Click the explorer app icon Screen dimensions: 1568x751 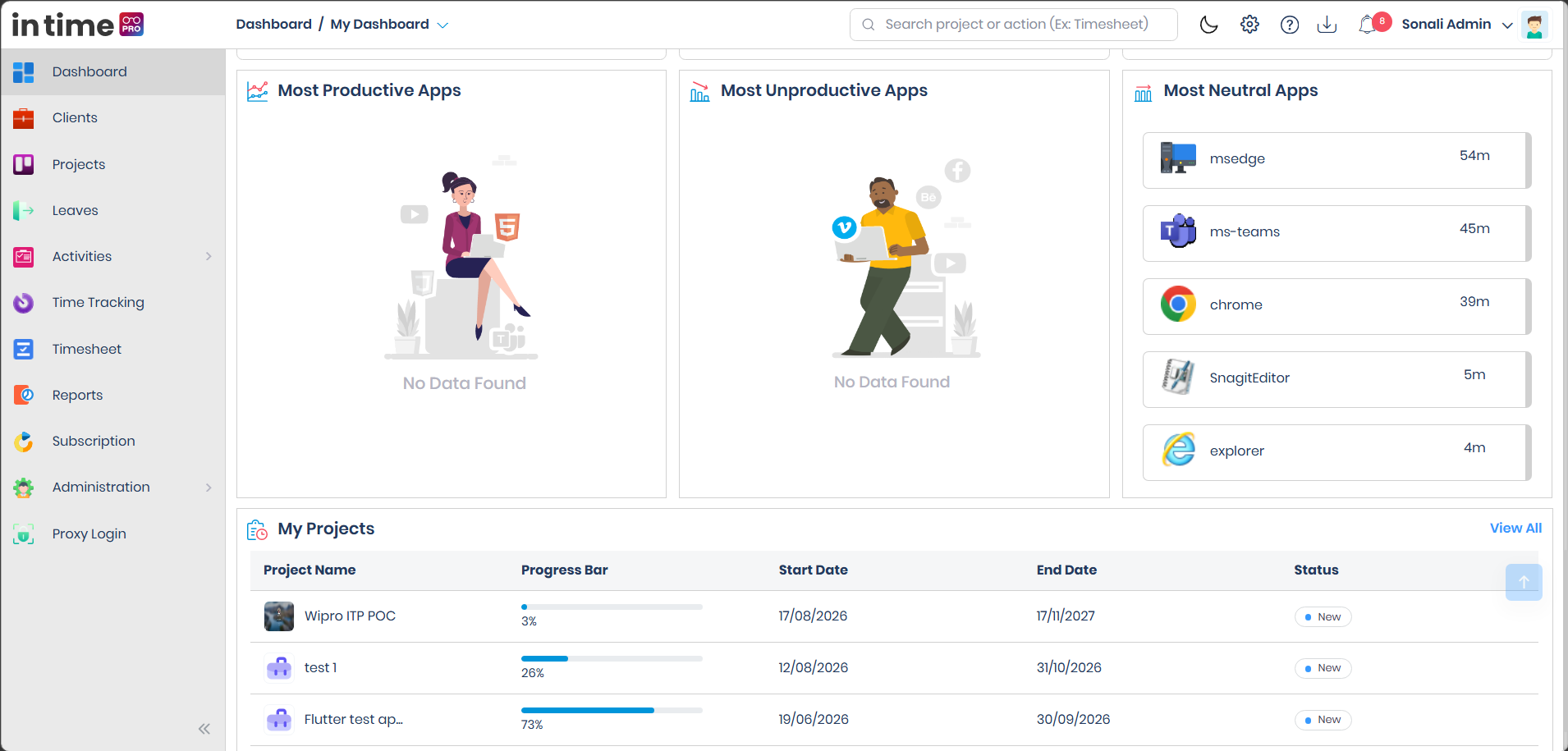(1178, 450)
